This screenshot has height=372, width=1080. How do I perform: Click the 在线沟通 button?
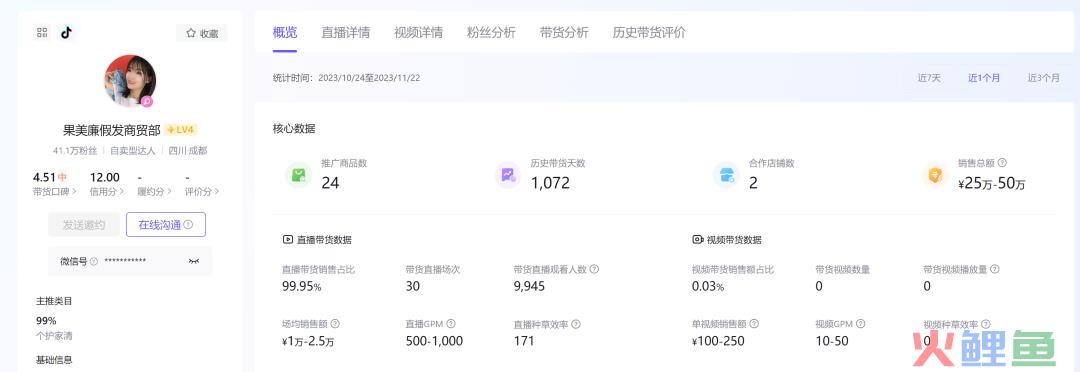[165, 225]
